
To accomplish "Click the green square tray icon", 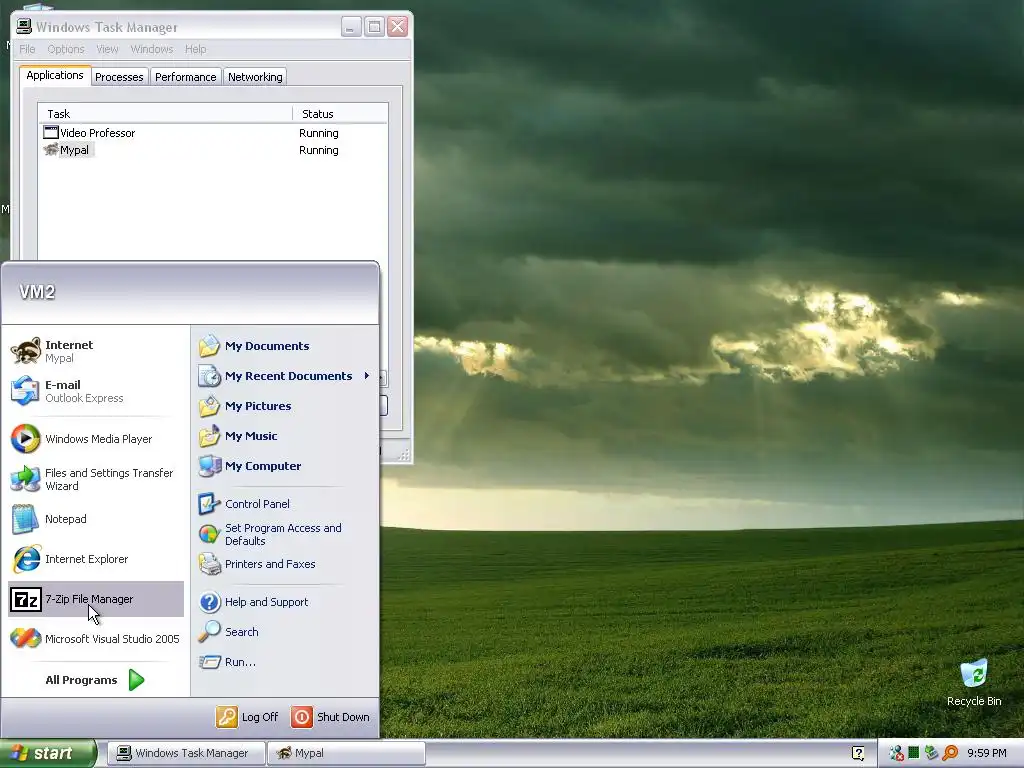I will [x=914, y=753].
